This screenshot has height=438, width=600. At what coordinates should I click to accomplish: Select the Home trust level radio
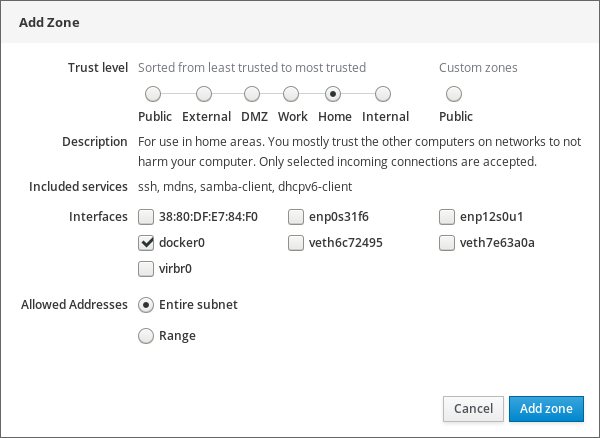[x=332, y=94]
